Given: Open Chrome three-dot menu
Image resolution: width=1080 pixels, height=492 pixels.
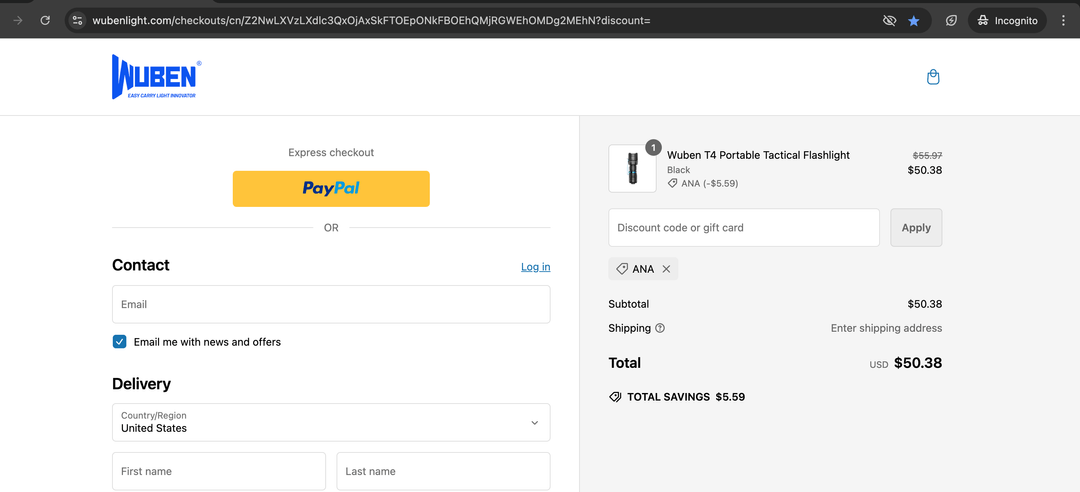Looking at the screenshot, I should [1063, 20].
